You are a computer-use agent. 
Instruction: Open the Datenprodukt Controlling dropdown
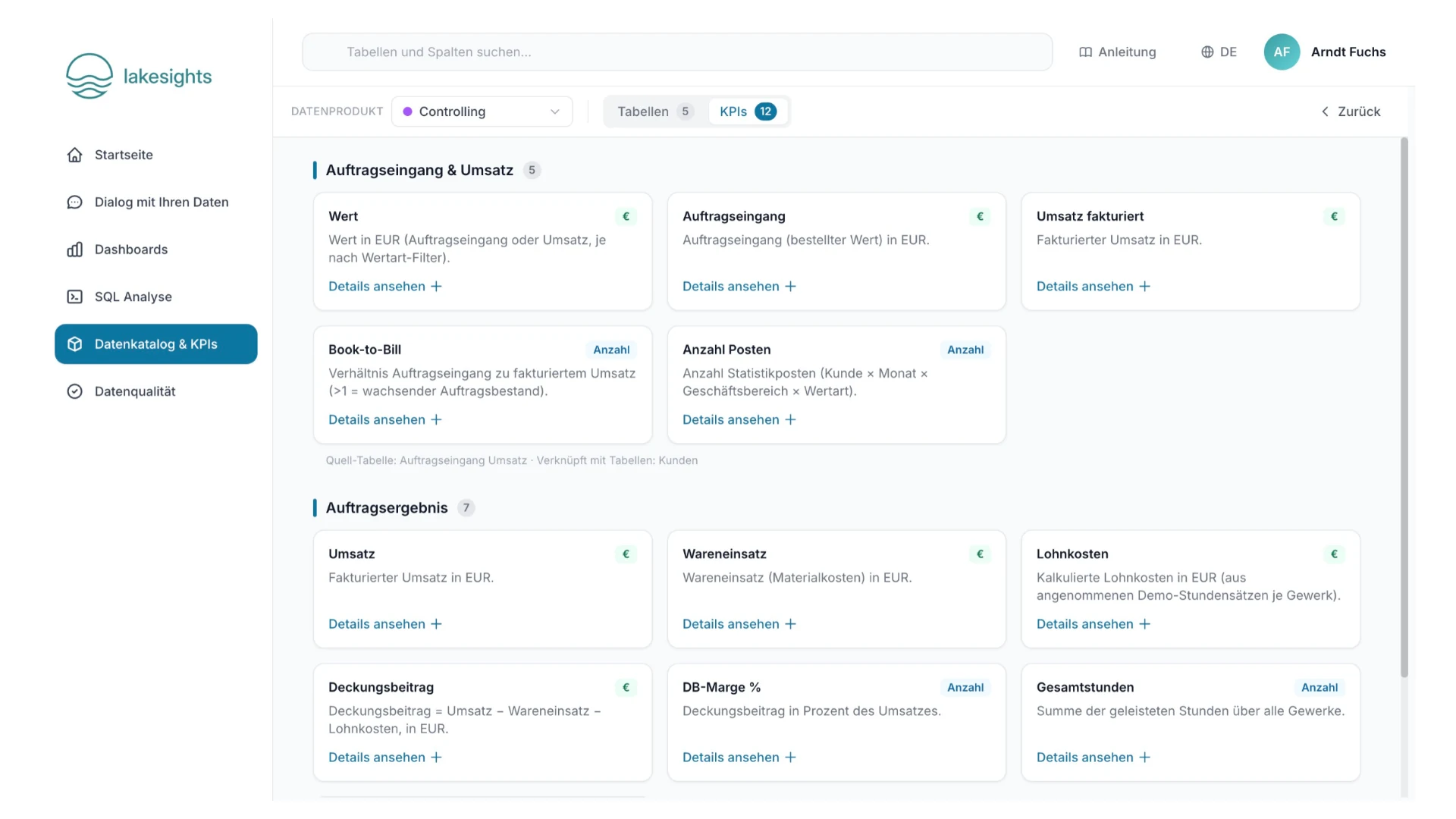482,111
